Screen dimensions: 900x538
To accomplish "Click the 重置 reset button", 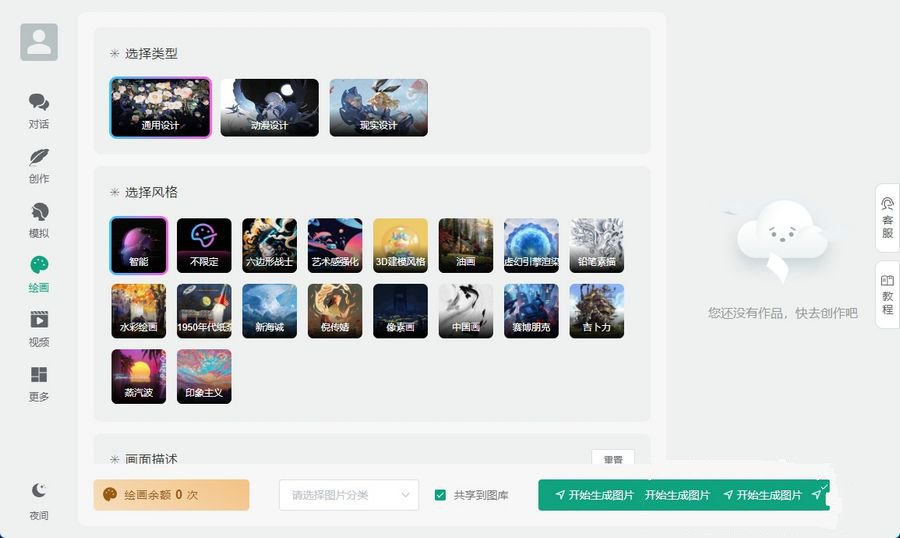I will click(612, 460).
